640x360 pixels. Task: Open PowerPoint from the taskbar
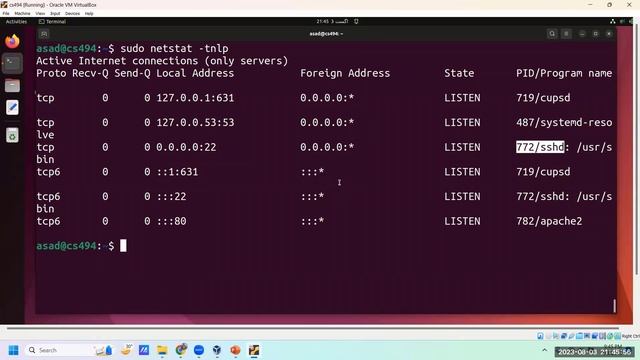pyautogui.click(x=235, y=350)
